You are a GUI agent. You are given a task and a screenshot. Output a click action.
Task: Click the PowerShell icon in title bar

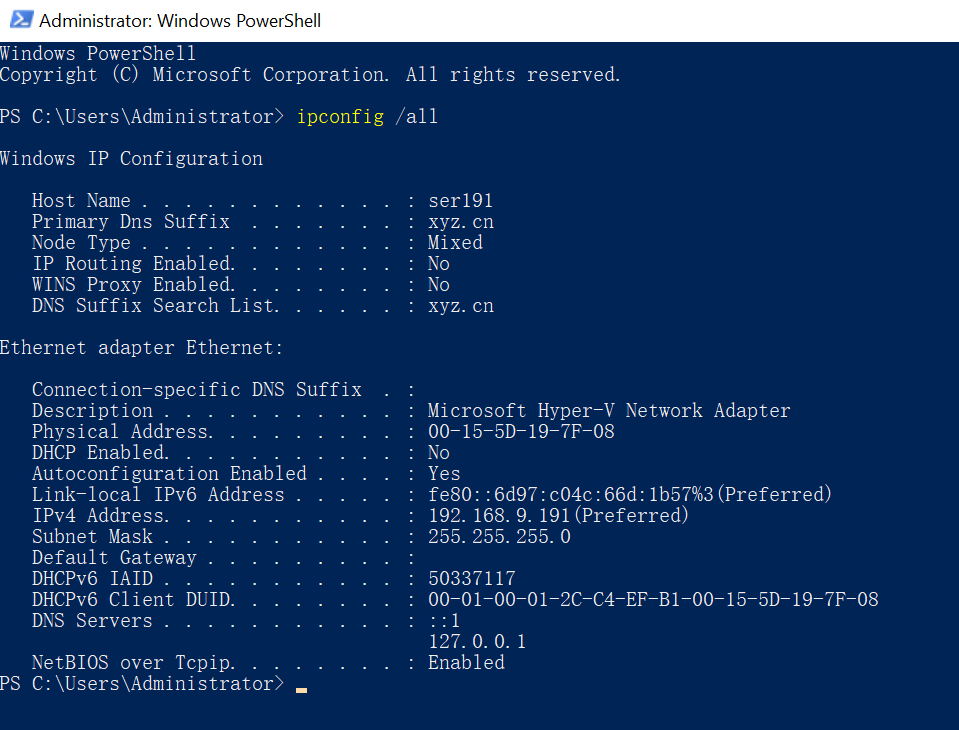click(21, 20)
